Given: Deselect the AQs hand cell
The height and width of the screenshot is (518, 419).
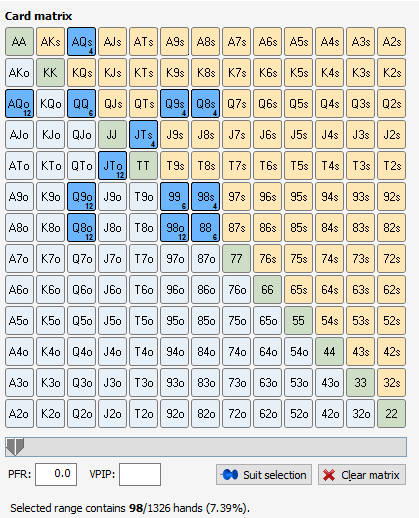Looking at the screenshot, I should tap(81, 42).
